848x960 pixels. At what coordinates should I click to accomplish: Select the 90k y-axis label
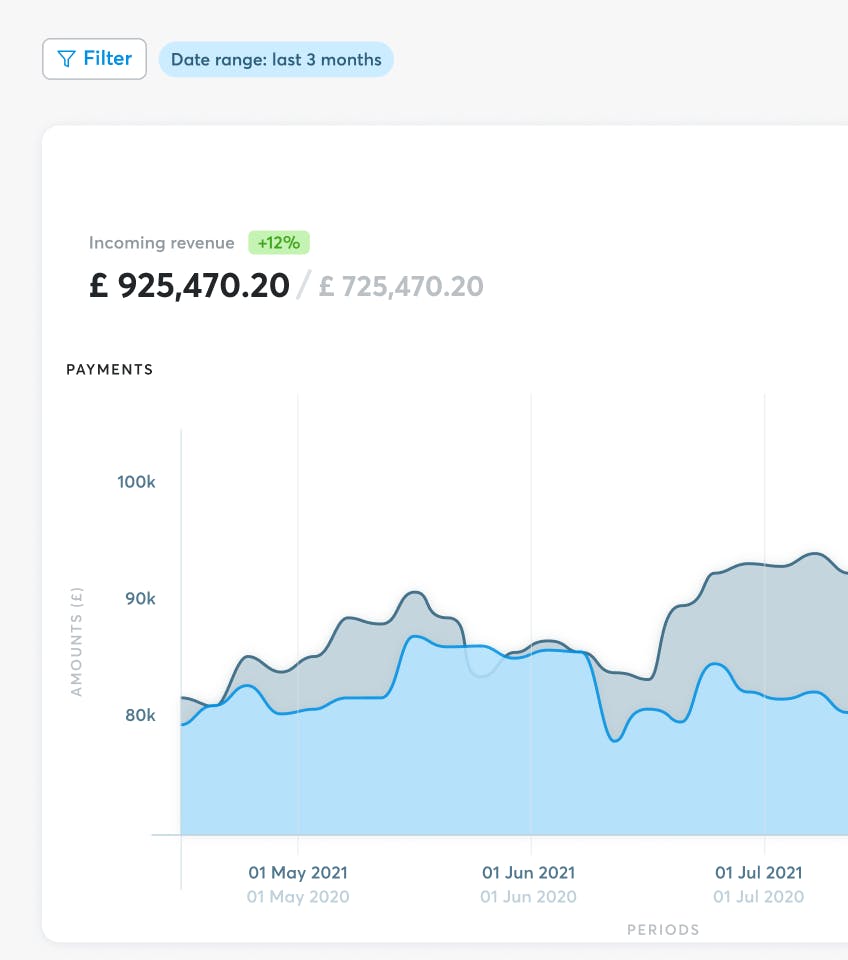point(138,599)
